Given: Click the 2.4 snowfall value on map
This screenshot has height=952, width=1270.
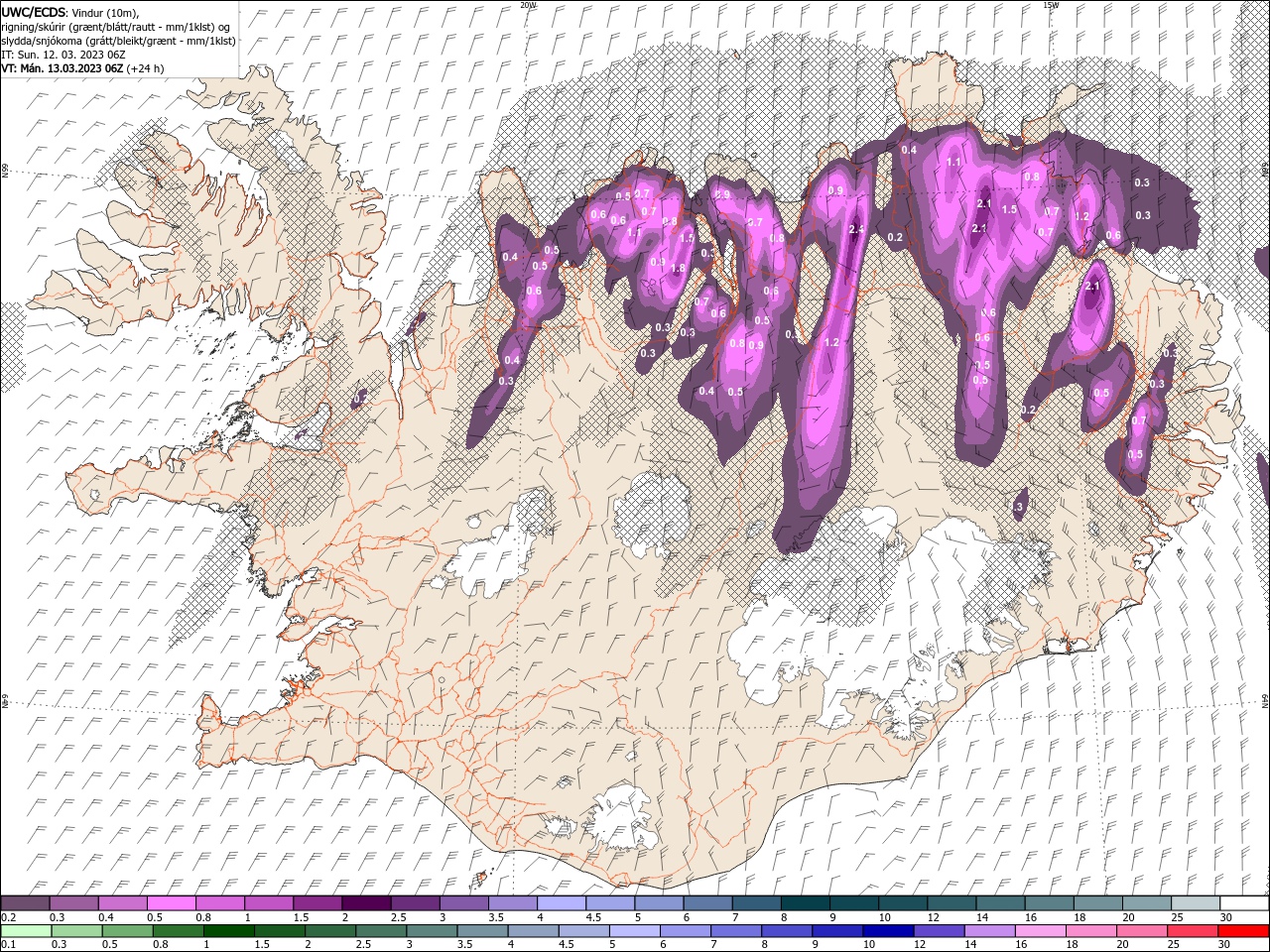Looking at the screenshot, I should tap(858, 229).
